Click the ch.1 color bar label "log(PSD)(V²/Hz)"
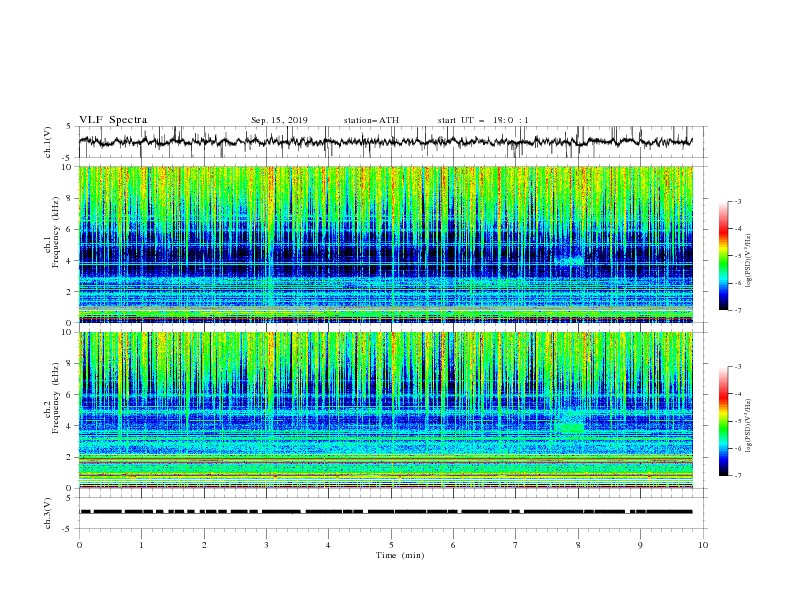The height and width of the screenshot is (612, 792). (749, 261)
